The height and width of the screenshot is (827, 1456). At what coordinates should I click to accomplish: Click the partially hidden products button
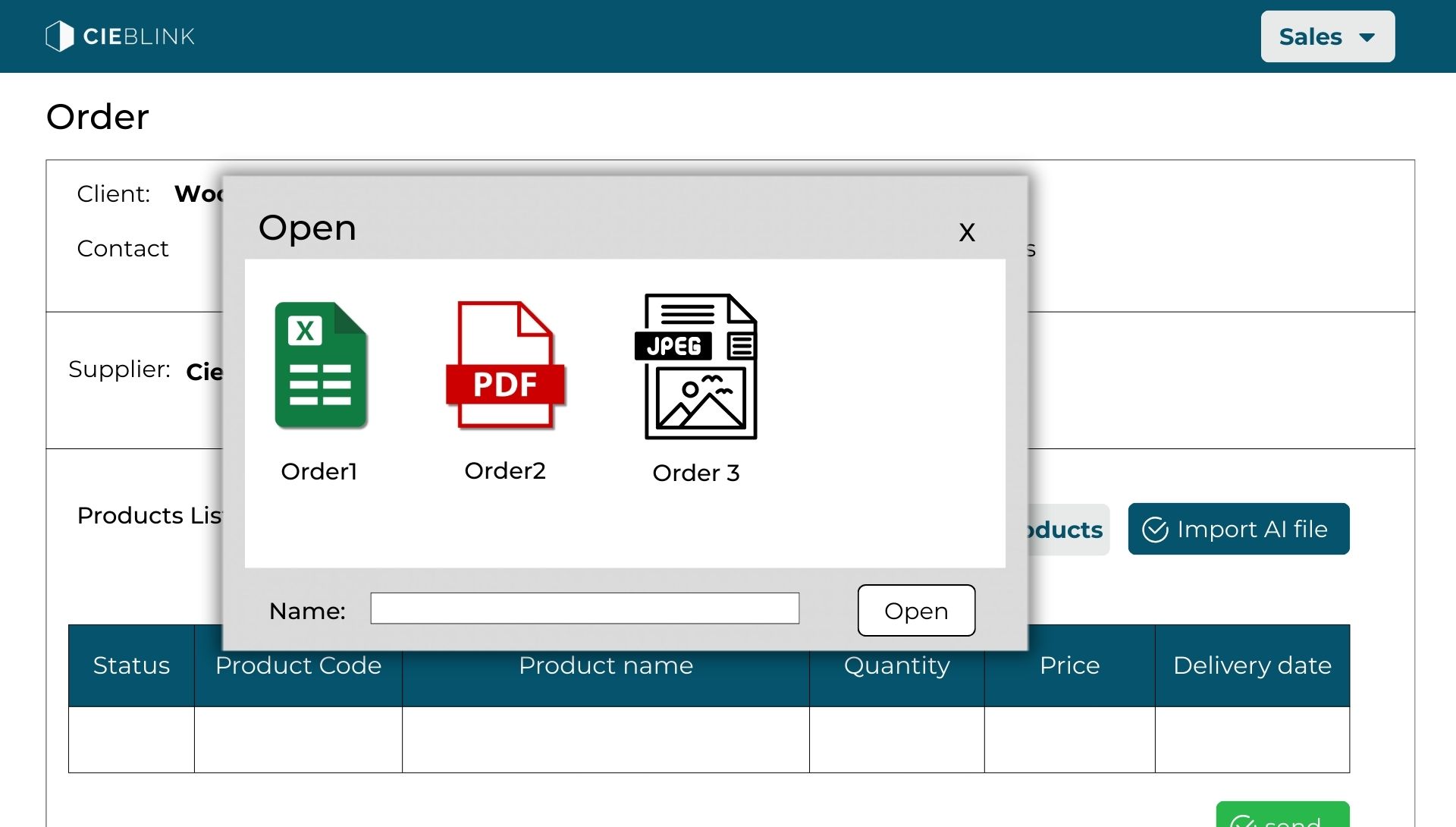1068,530
